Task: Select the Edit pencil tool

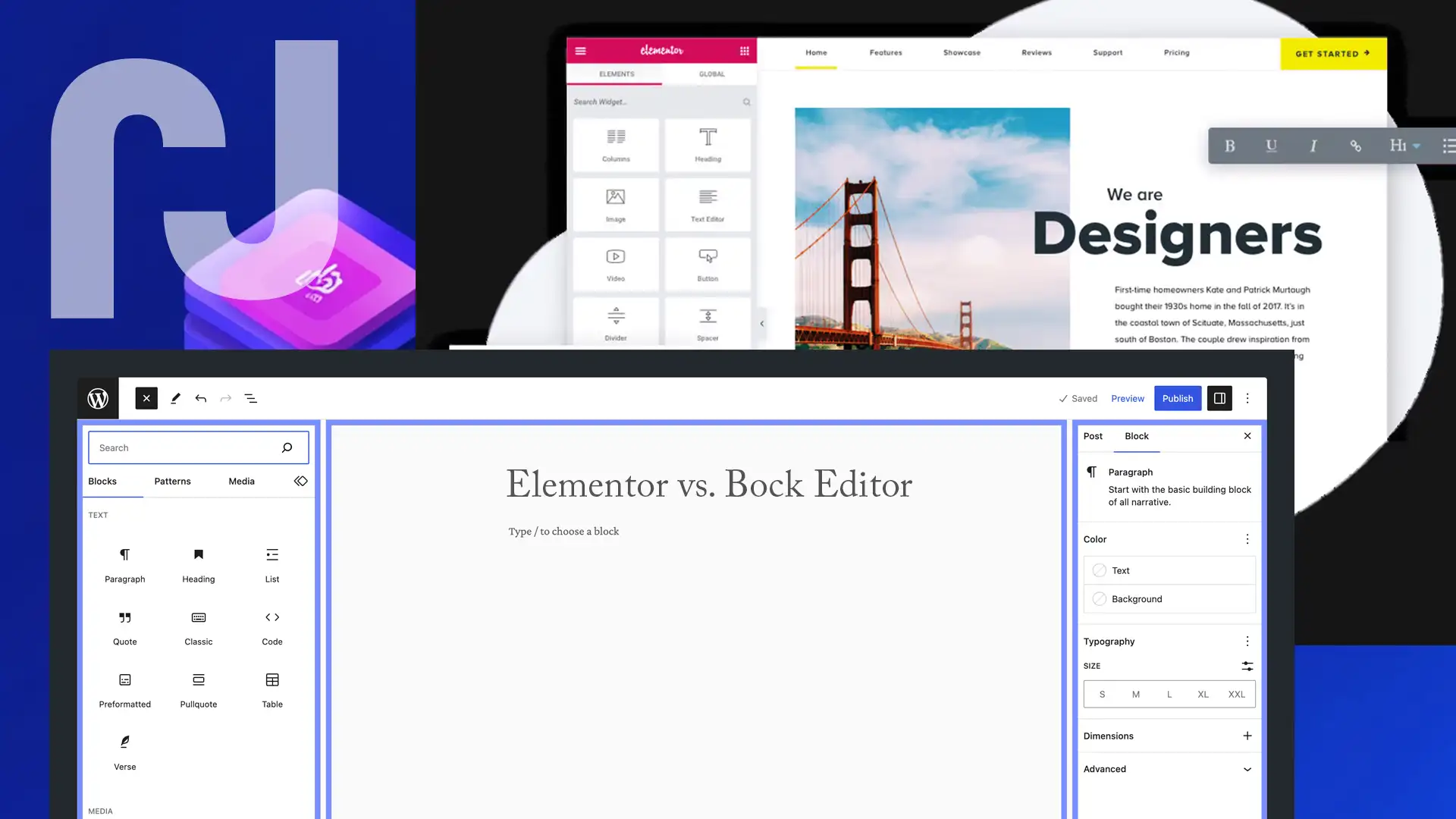Action: pos(175,398)
